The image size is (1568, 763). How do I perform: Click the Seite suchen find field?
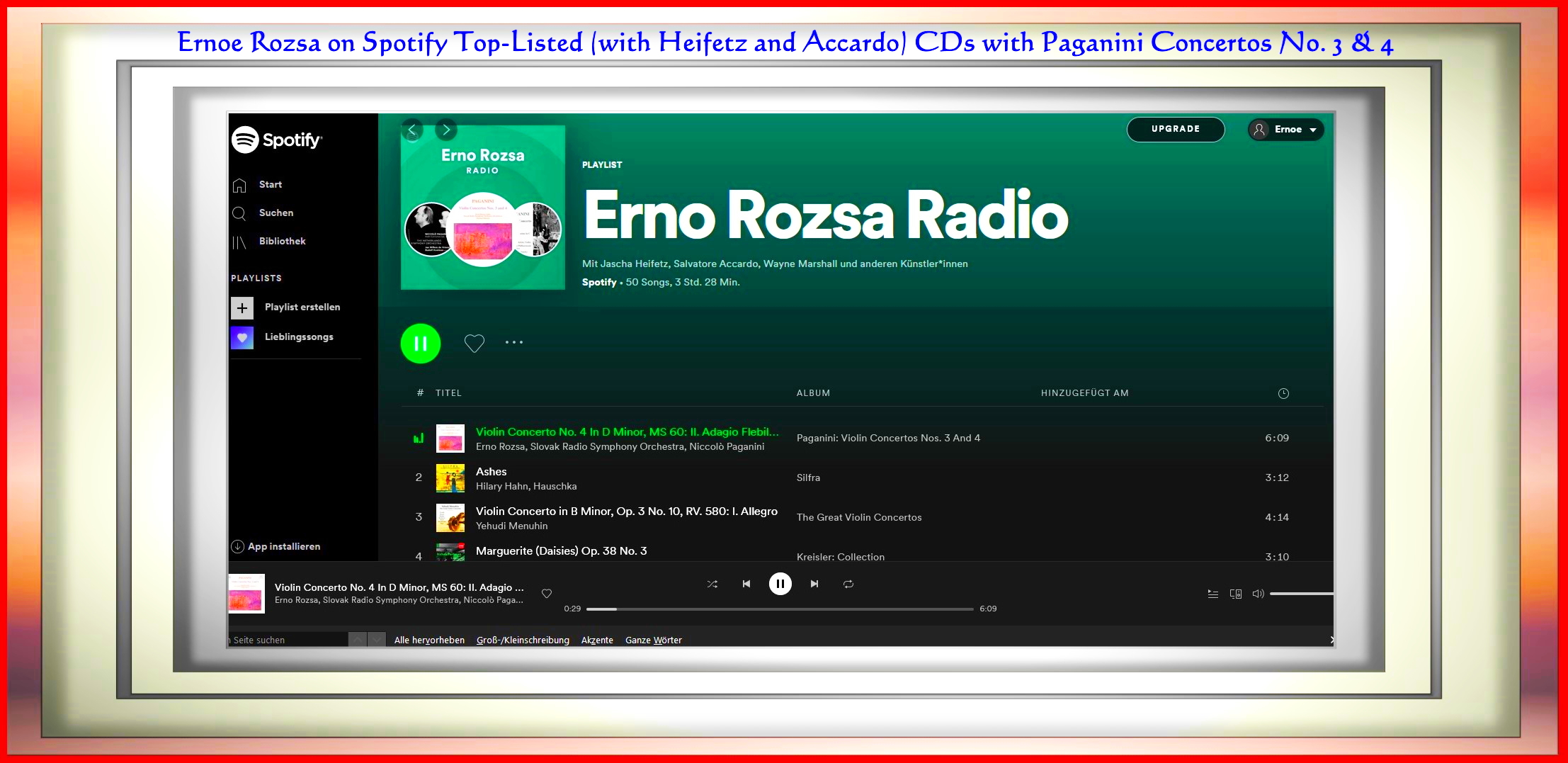point(288,640)
